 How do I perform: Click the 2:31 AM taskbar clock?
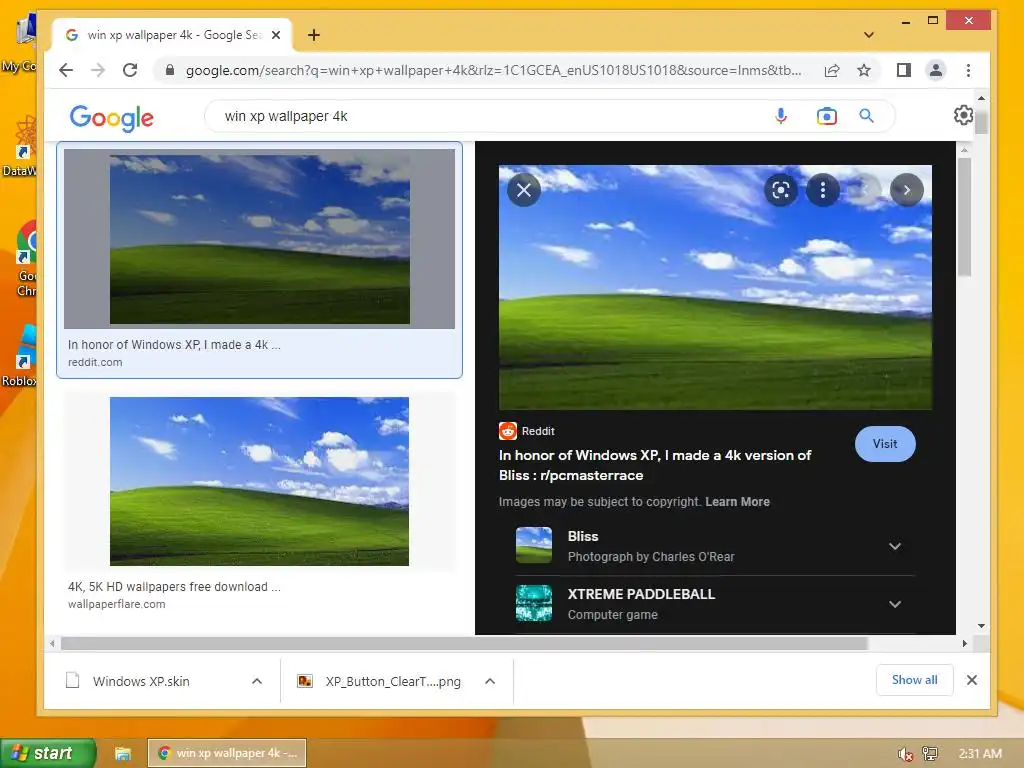click(980, 754)
